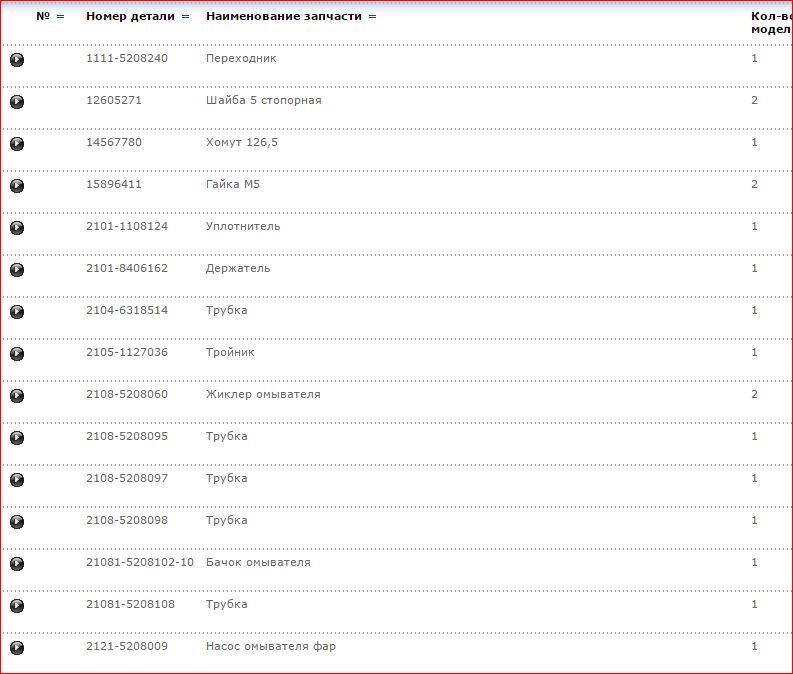The image size is (793, 674).
Task: Open arrow icon for Насос омывателя фар
Action: tap(17, 648)
